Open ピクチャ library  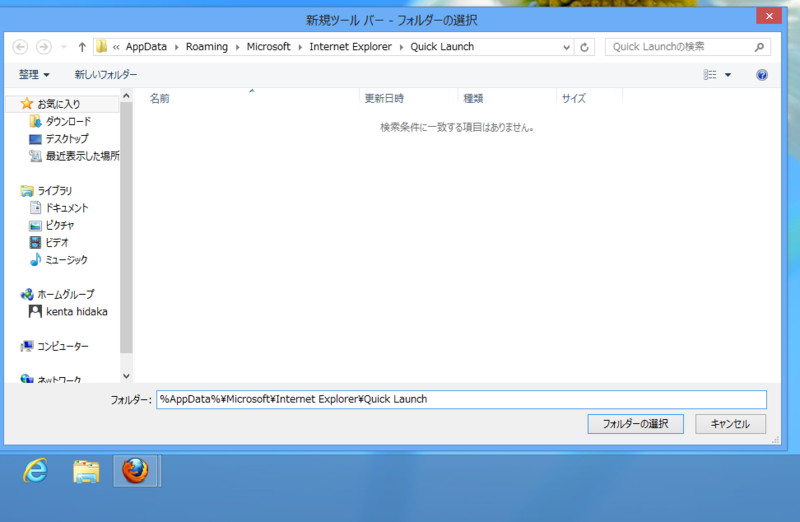[60, 226]
